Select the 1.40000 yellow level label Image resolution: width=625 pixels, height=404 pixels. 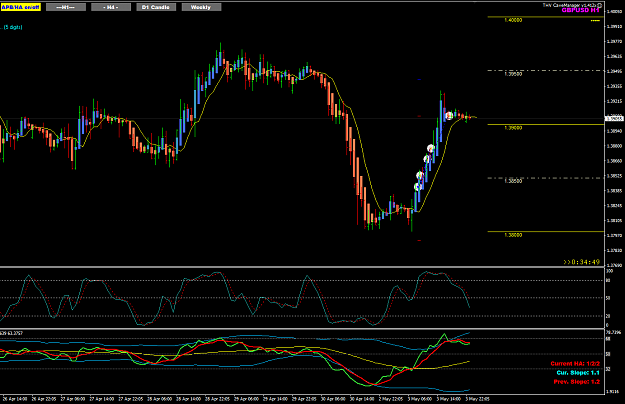click(513, 20)
